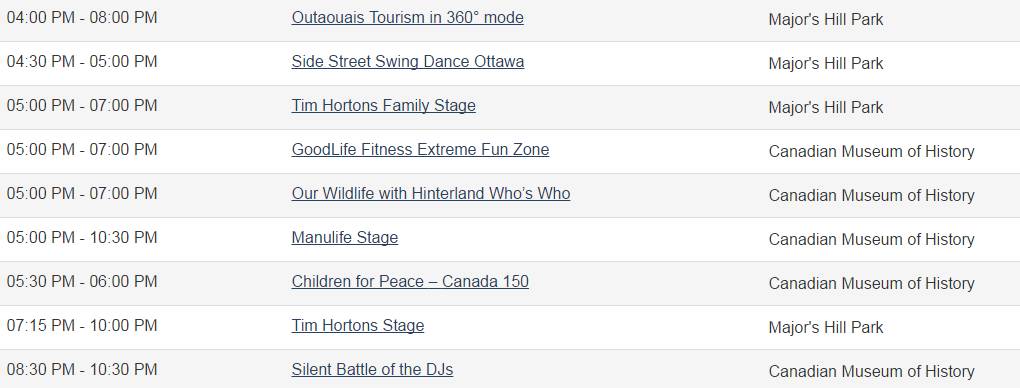Click the 07:15 PM - 10:00 PM time cell
The height and width of the screenshot is (388, 1020).
(82, 326)
